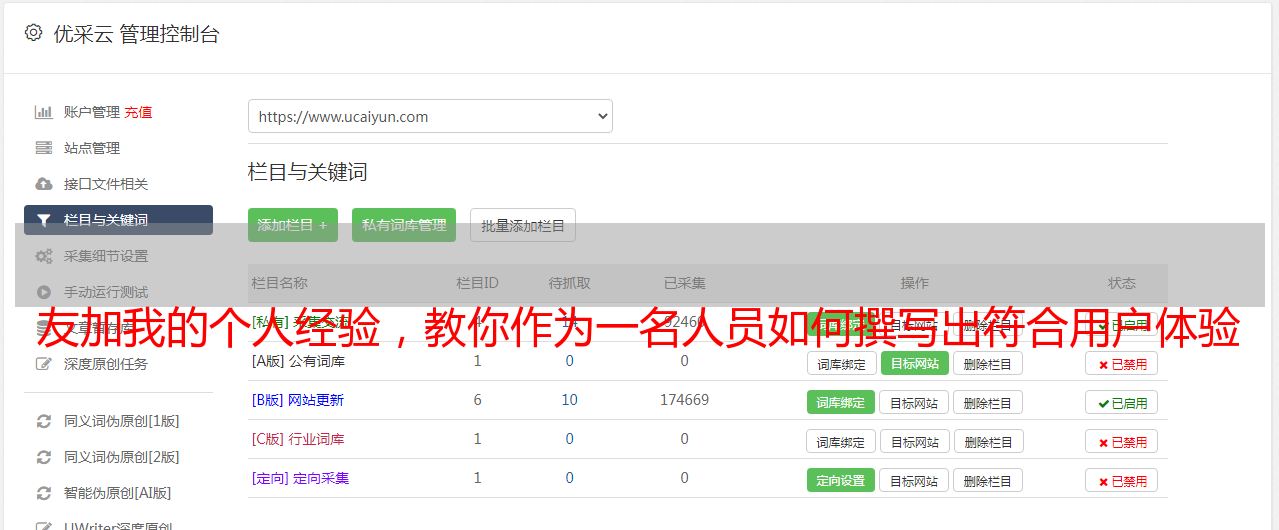Click the 栏目名称 table header
The width and height of the screenshot is (1279, 530).
pyautogui.click(x=280, y=283)
